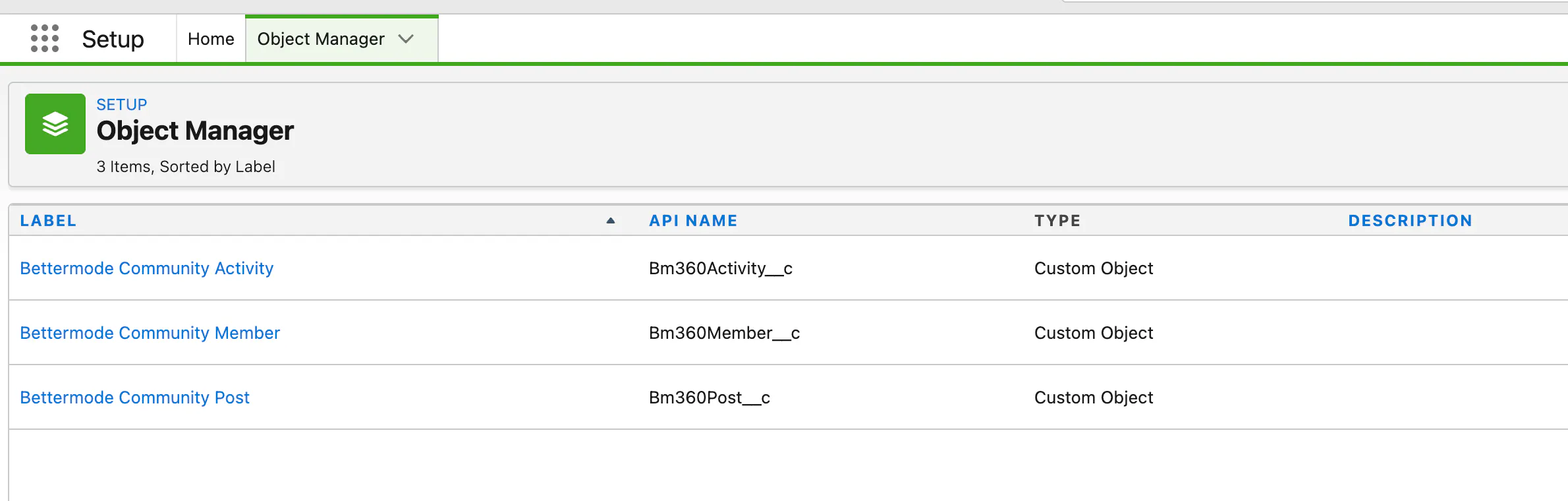
Task: Click the Bm360Member__c API name cell
Action: pyautogui.click(x=724, y=333)
